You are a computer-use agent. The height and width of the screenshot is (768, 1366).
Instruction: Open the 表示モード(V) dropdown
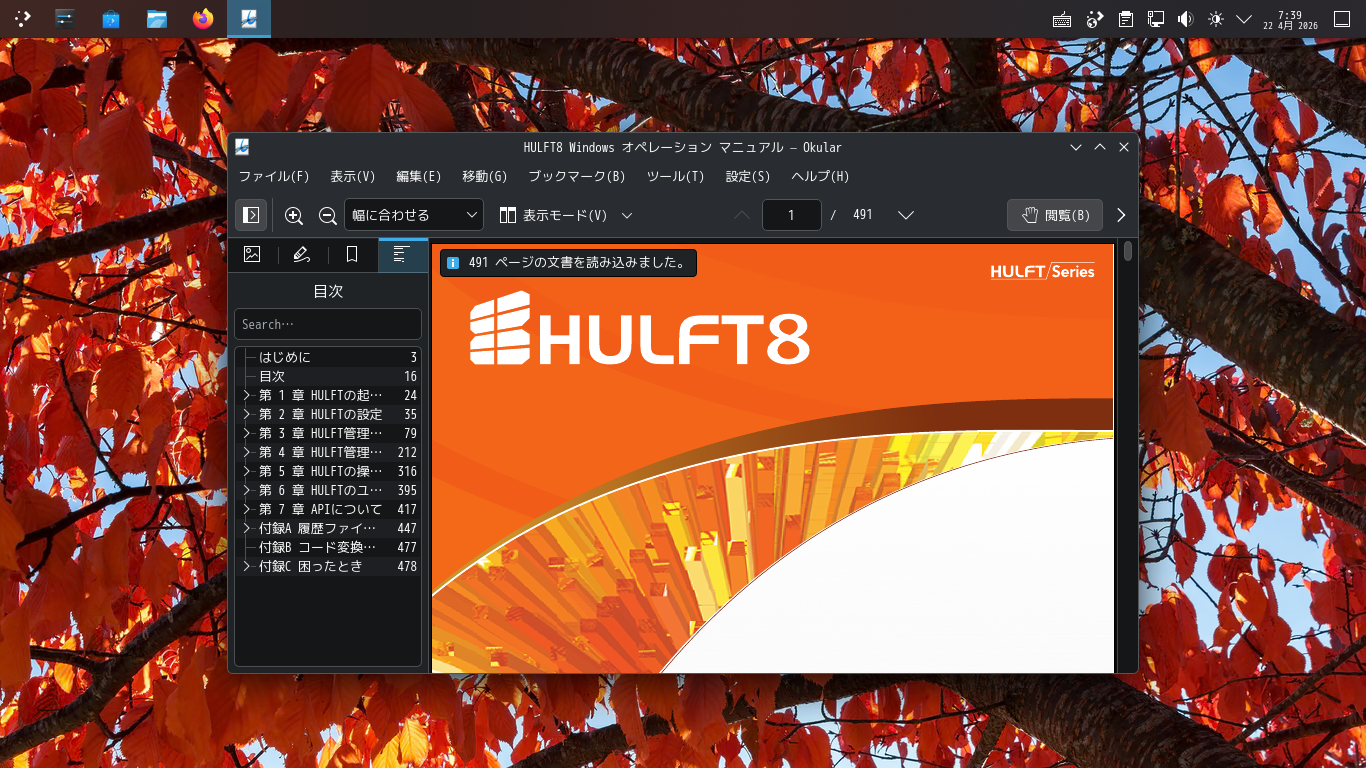click(x=566, y=215)
